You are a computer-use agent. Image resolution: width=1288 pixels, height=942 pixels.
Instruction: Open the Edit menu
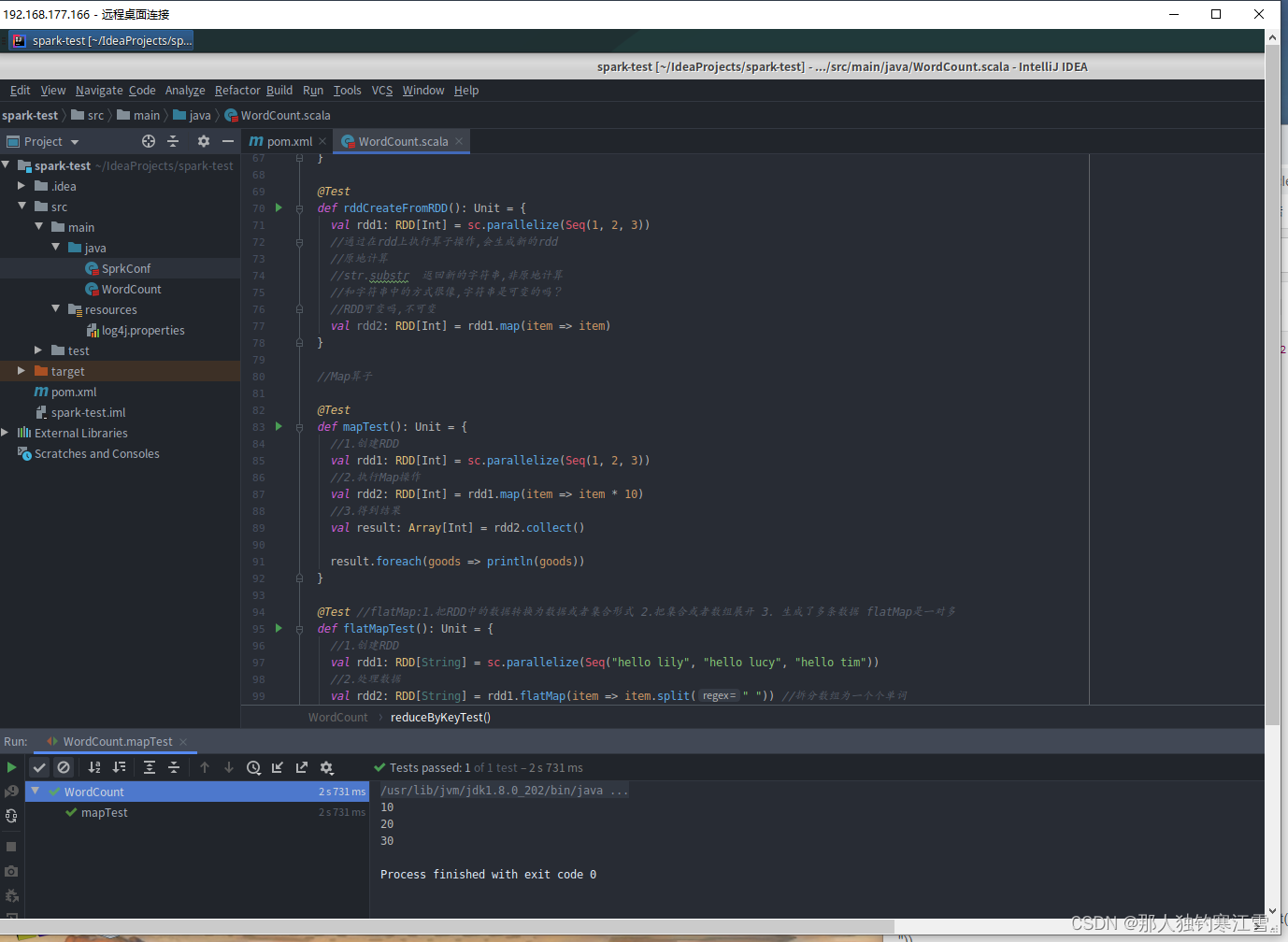pyautogui.click(x=20, y=91)
